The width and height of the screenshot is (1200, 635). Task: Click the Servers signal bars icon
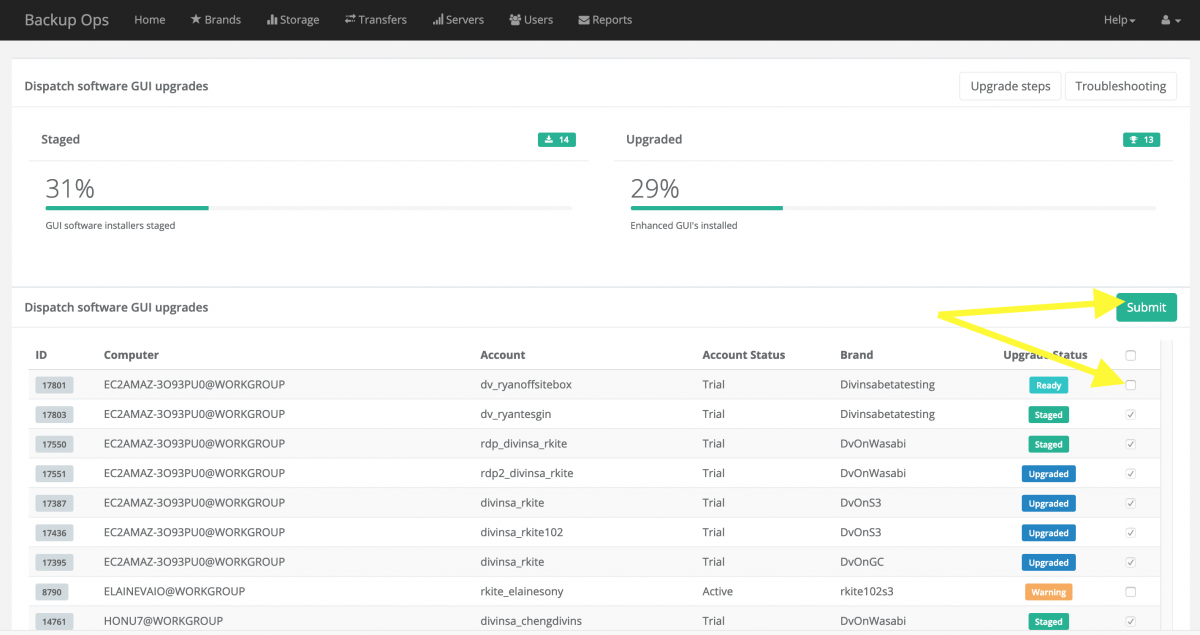(x=438, y=20)
